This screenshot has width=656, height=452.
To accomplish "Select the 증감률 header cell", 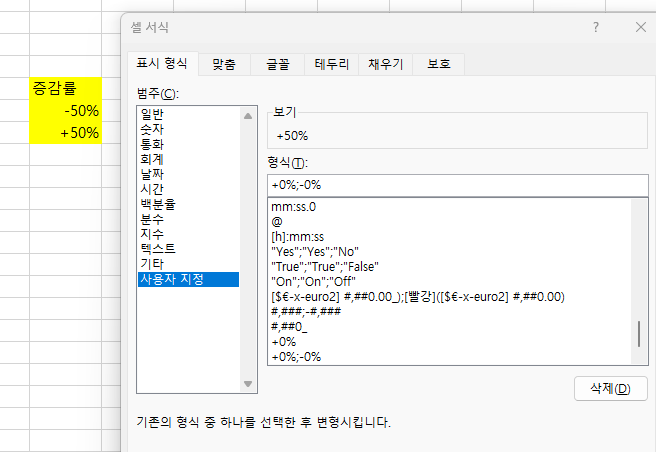I will click(66, 88).
